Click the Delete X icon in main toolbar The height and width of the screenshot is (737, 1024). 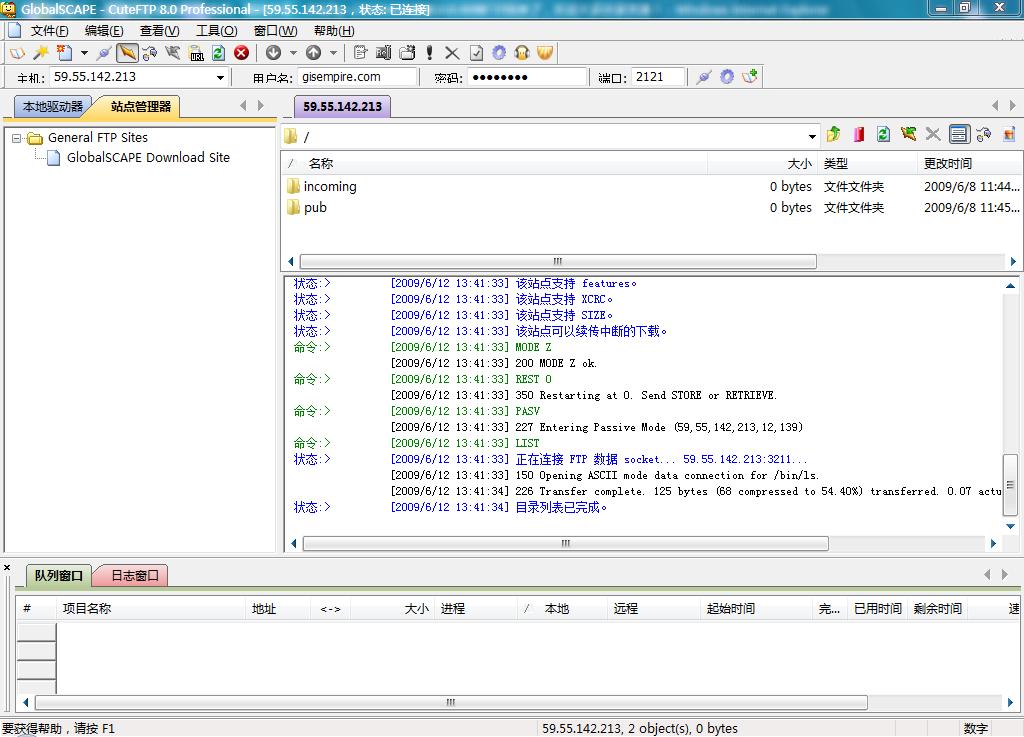pos(452,53)
